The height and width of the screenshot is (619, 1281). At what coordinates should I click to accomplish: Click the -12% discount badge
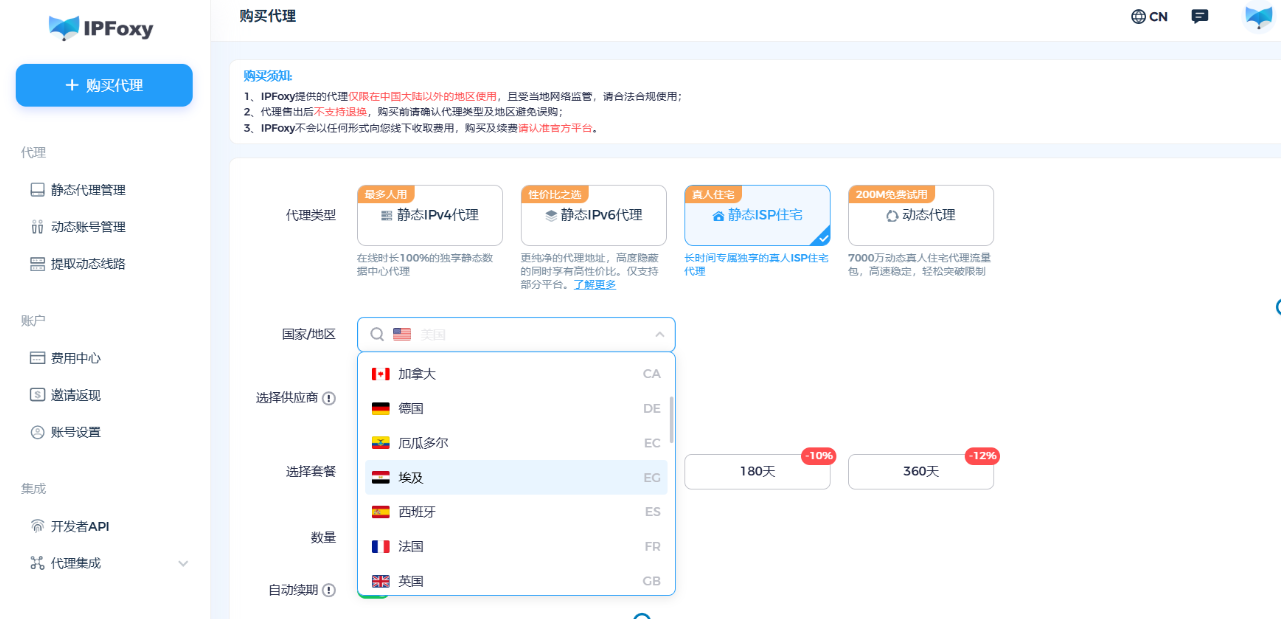coord(982,456)
